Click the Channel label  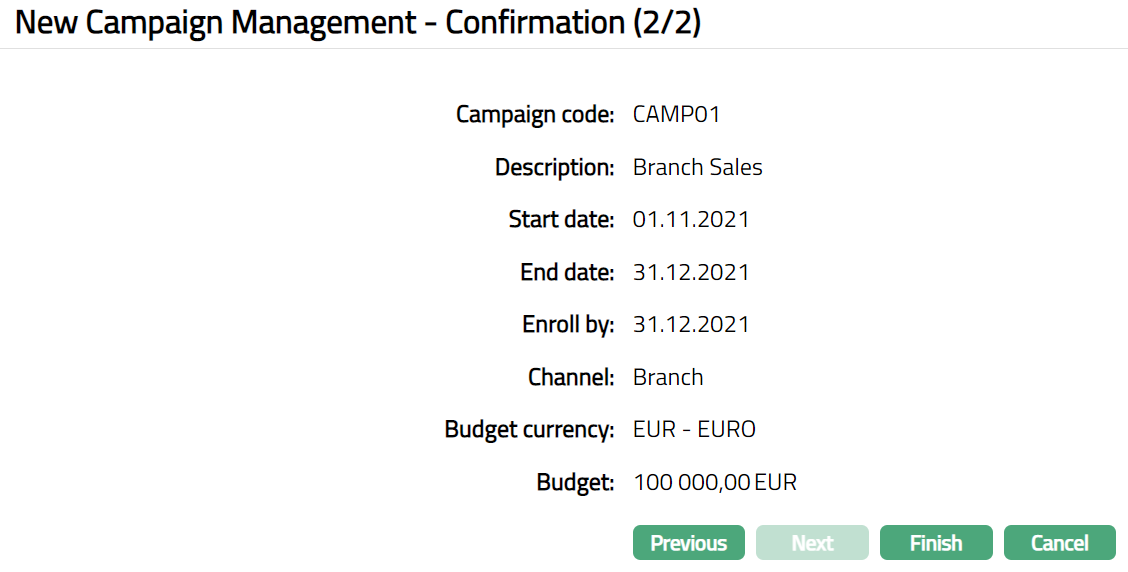click(571, 378)
